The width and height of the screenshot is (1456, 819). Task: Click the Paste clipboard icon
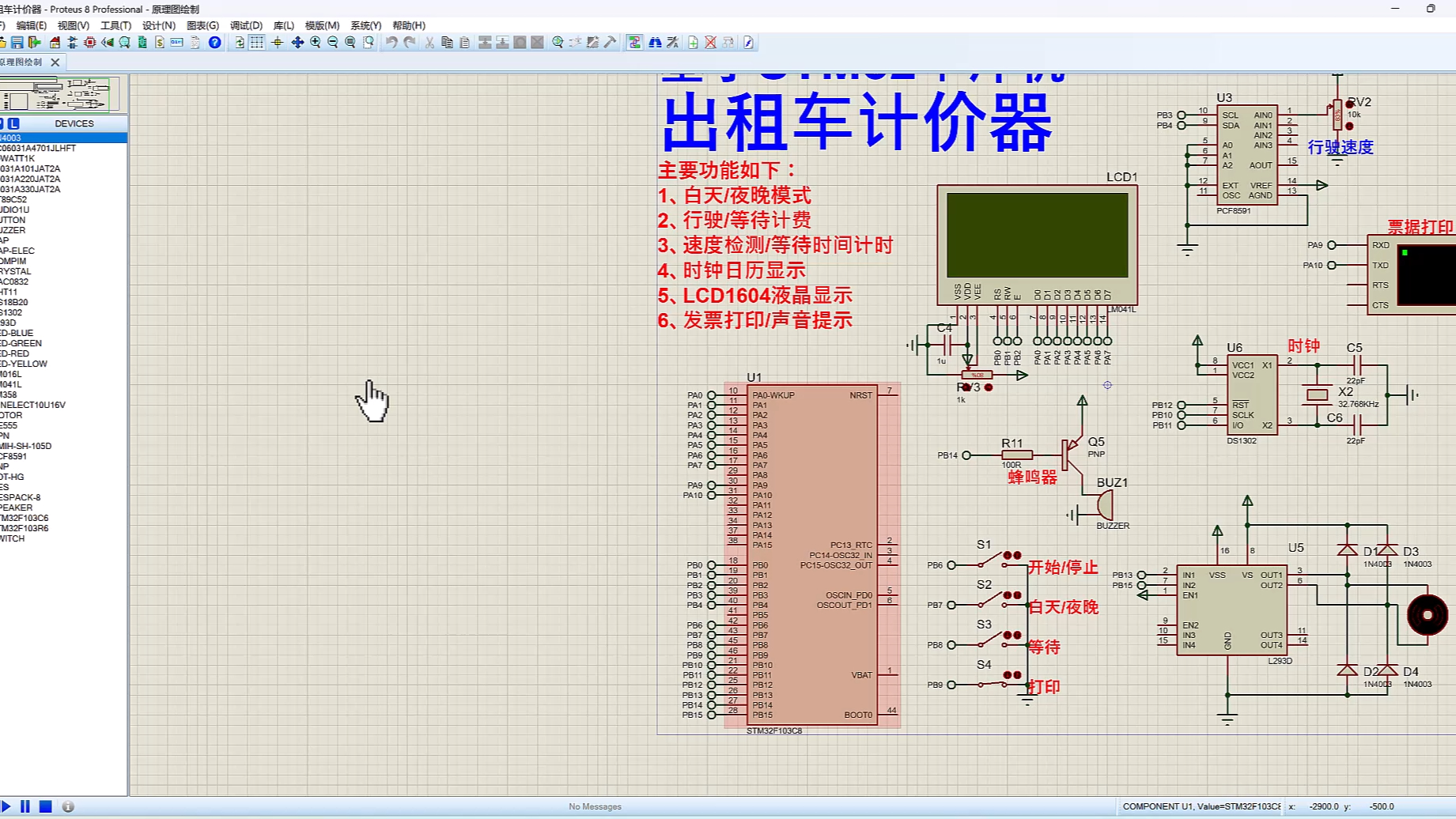(x=464, y=43)
